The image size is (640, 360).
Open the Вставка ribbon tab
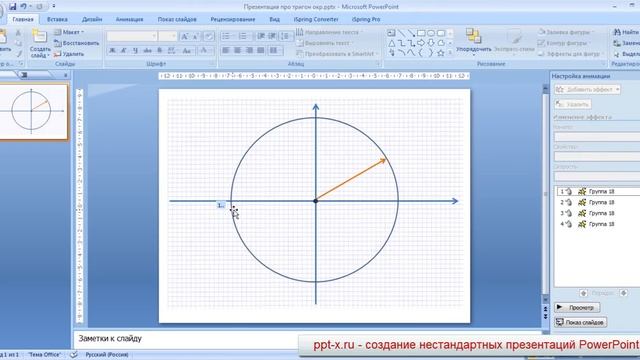click(x=57, y=19)
